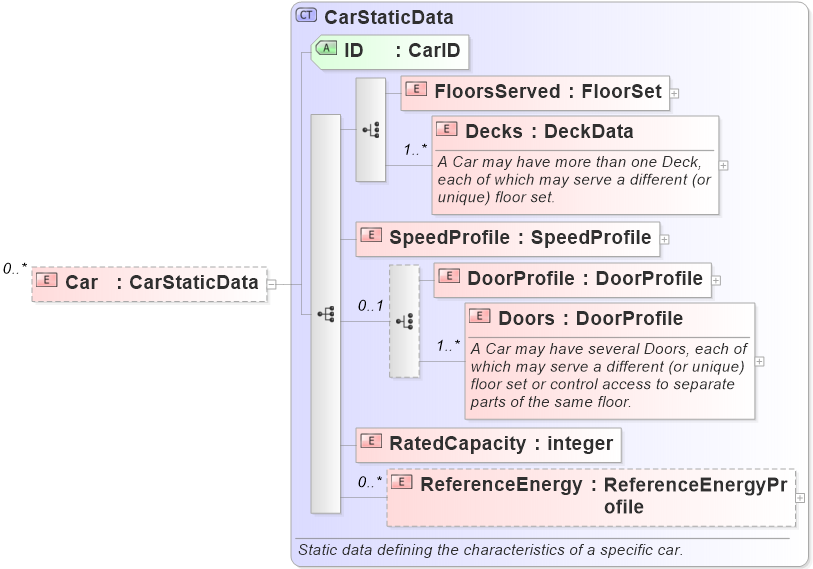This screenshot has width=813, height=569.
Task: Click the optional 0..1 sequence symbol for doors
Action: pos(404,321)
